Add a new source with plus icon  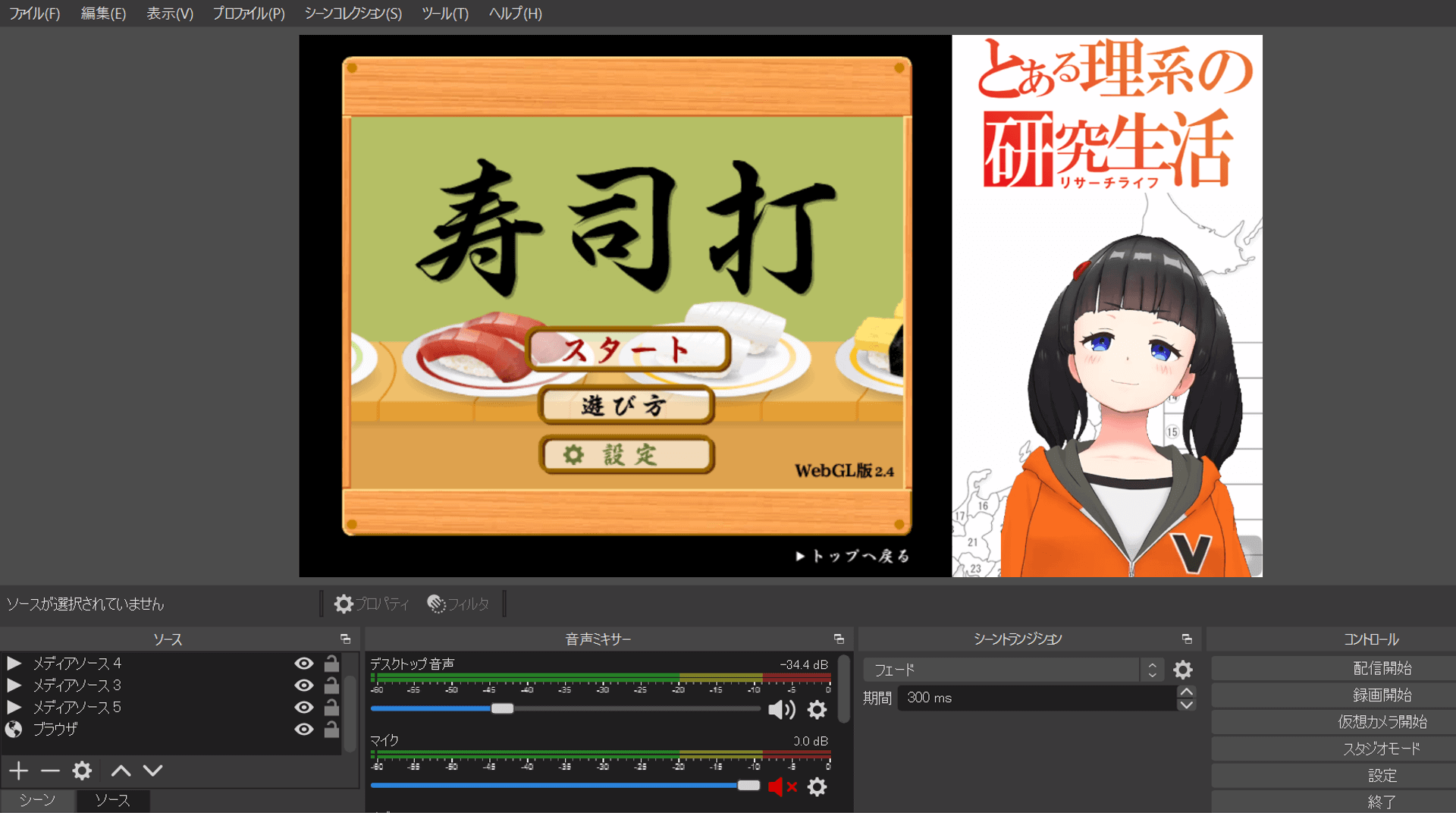(19, 771)
